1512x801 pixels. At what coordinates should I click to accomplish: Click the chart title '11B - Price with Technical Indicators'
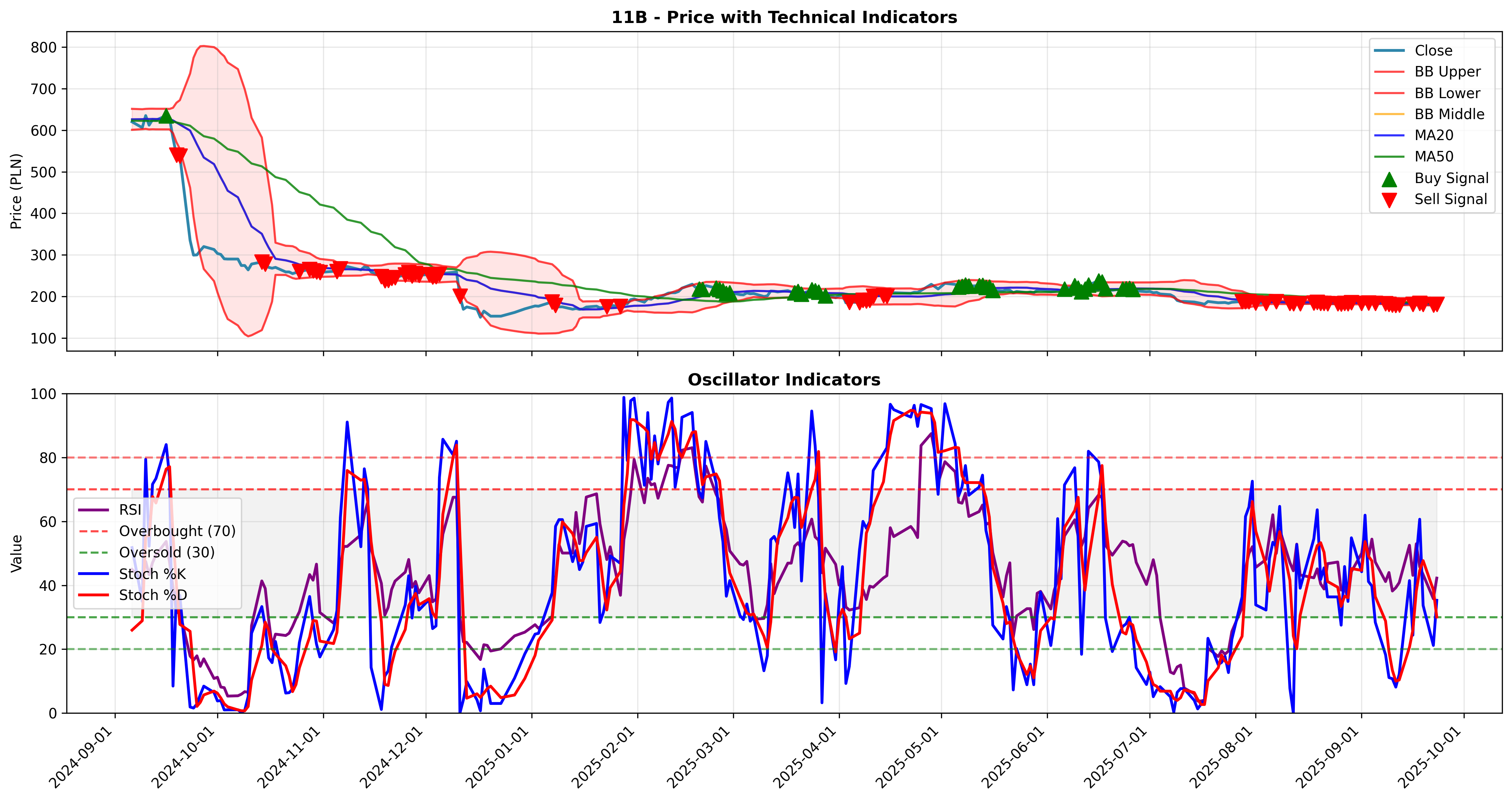coord(784,17)
